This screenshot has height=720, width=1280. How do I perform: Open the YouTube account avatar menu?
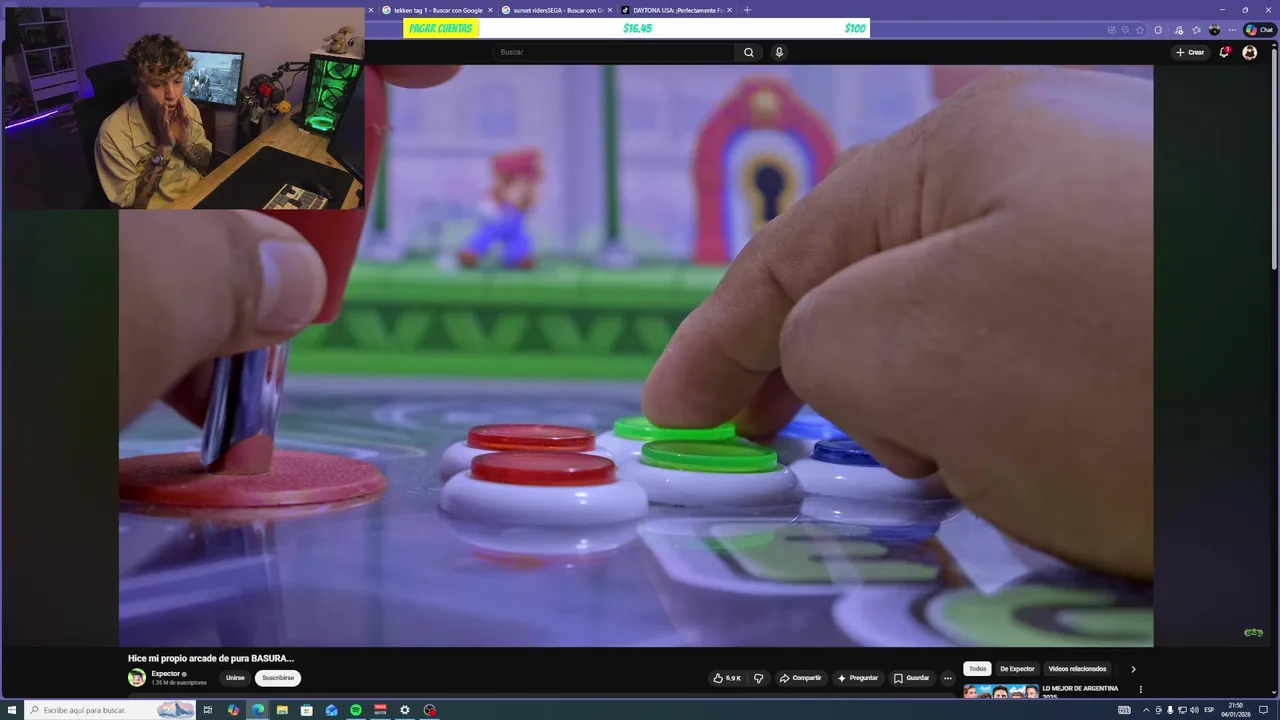tap(1249, 52)
